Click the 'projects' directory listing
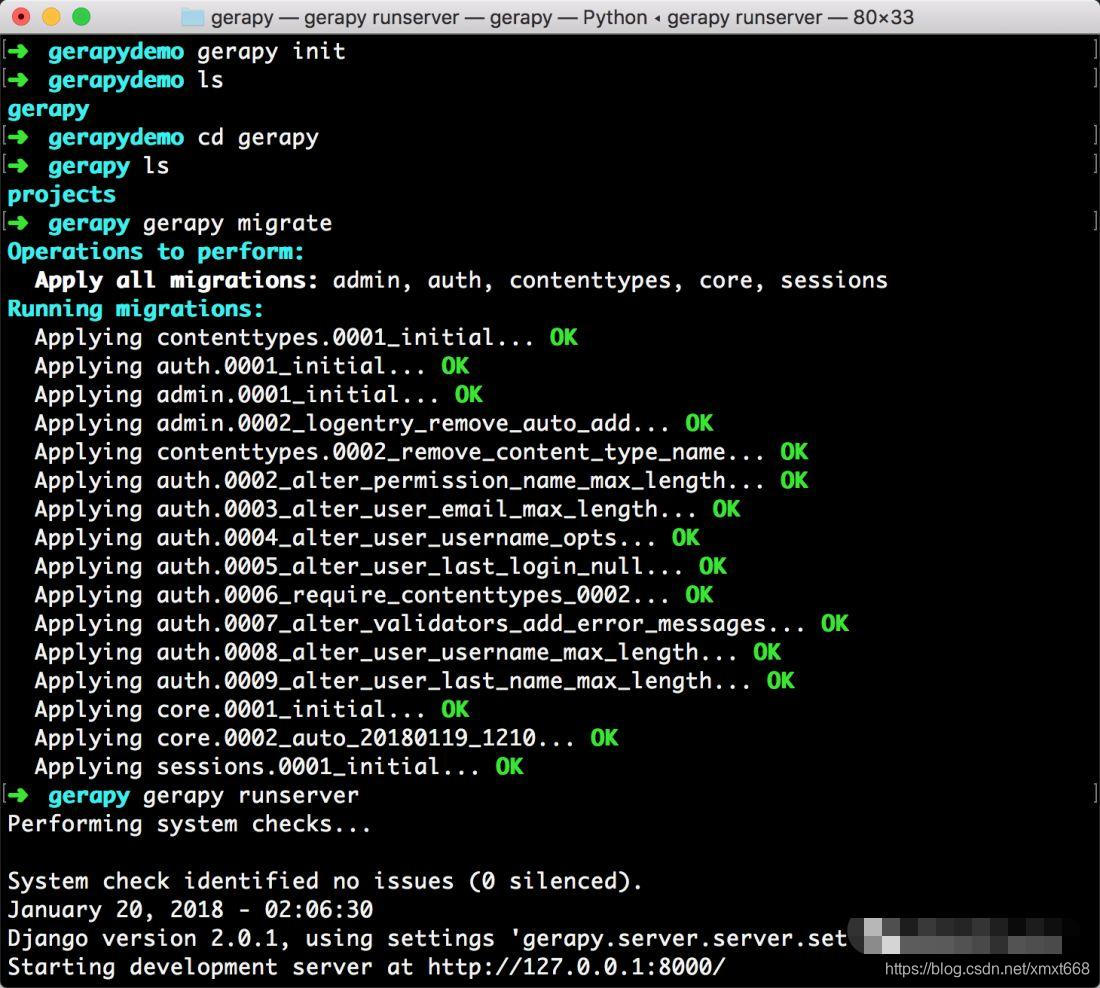Screen dimensions: 1100x988 62,194
